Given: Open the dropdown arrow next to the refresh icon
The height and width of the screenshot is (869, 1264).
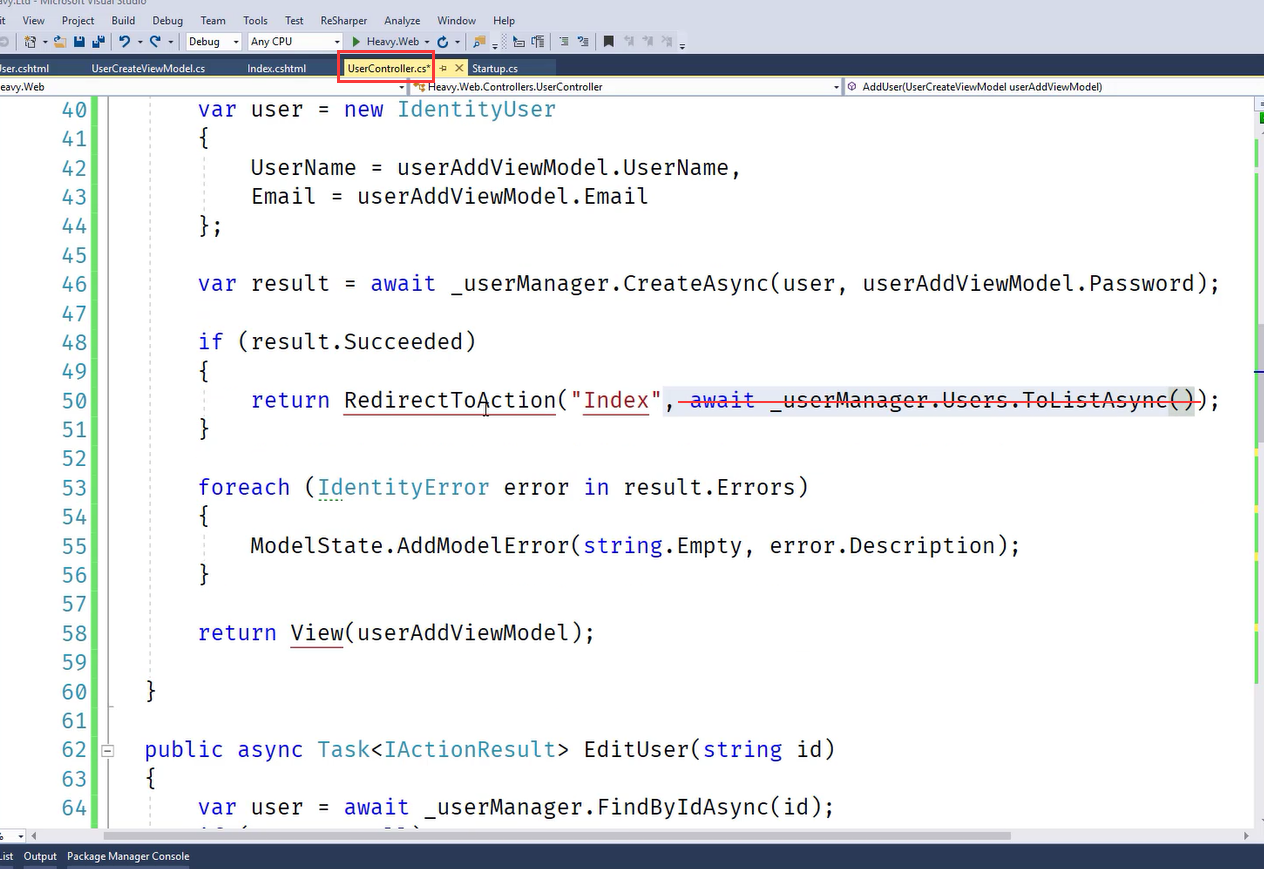Looking at the screenshot, I should pos(457,42).
